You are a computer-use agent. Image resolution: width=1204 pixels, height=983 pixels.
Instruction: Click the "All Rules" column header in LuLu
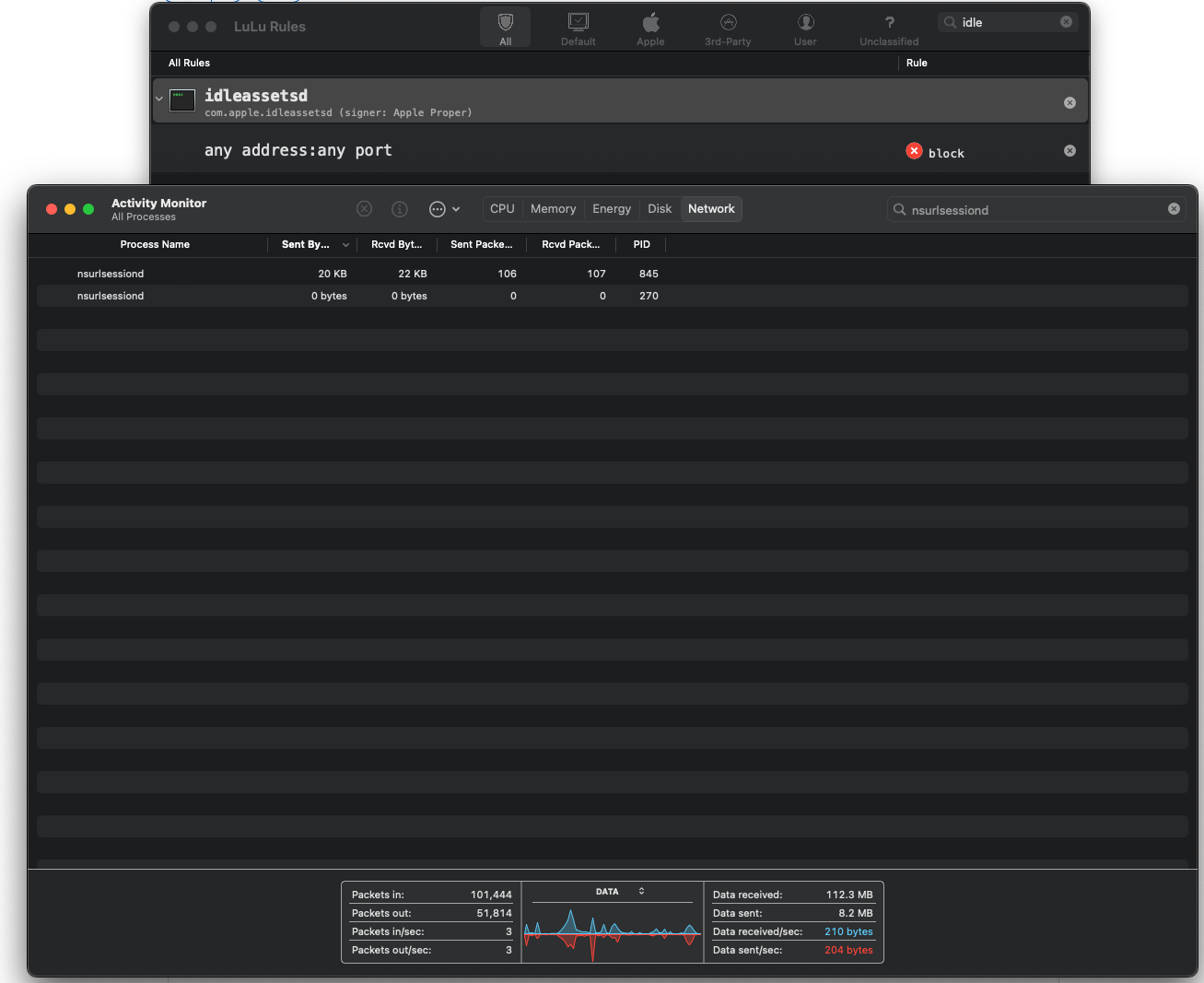pyautogui.click(x=189, y=63)
